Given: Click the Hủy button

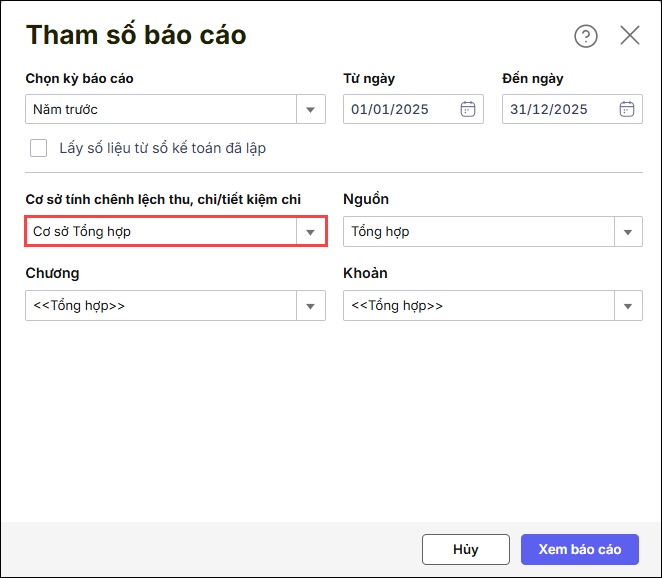Looking at the screenshot, I should tap(465, 549).
